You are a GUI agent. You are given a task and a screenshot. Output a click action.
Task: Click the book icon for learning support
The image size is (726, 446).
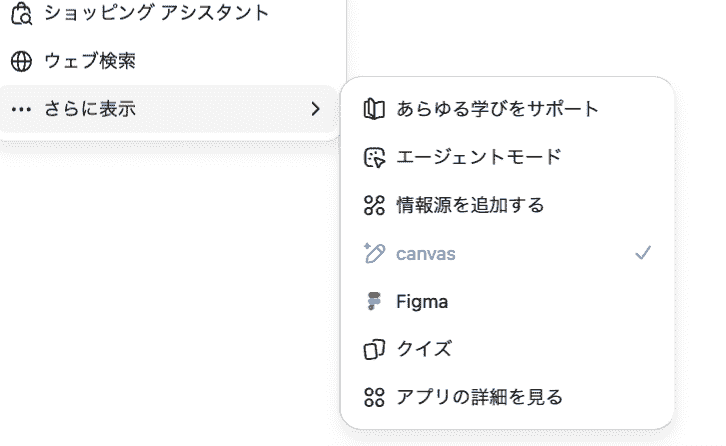(x=374, y=109)
